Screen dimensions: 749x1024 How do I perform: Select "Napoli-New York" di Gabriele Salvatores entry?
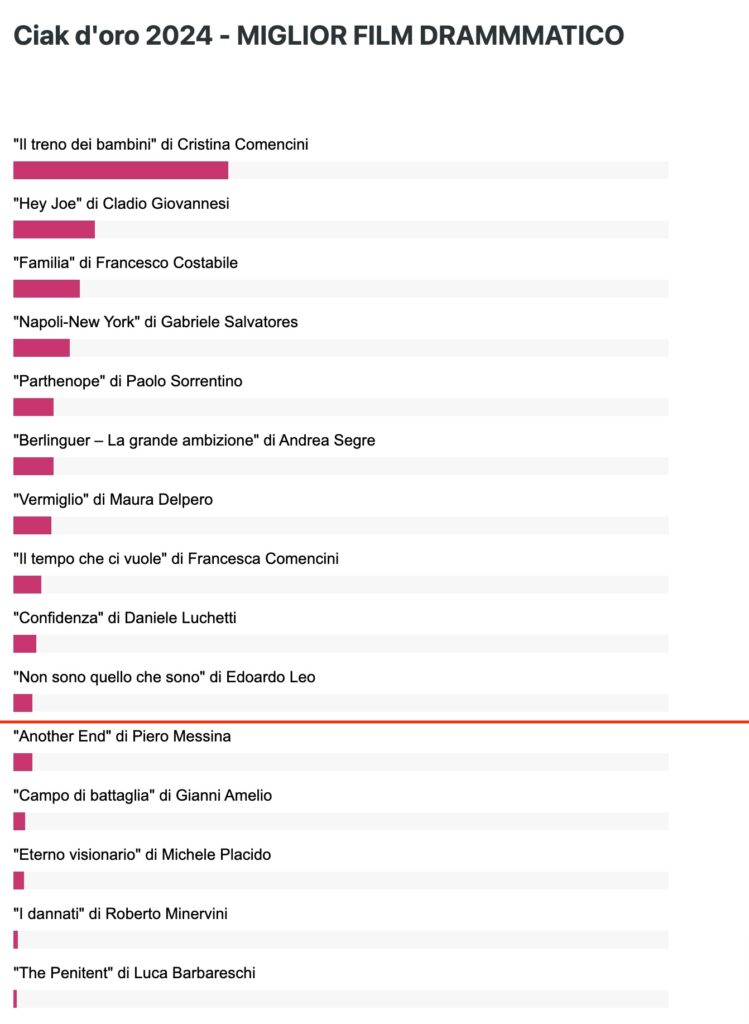(155, 322)
